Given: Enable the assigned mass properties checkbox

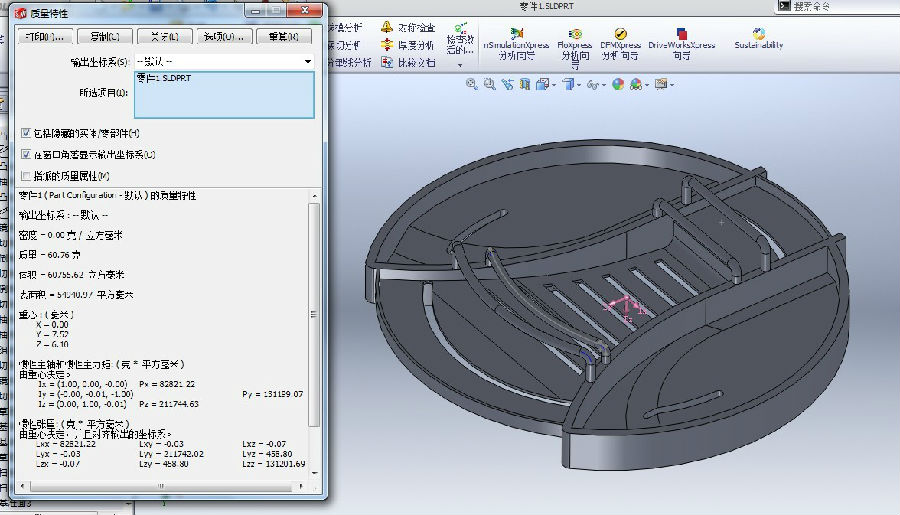Looking at the screenshot, I should [26, 176].
